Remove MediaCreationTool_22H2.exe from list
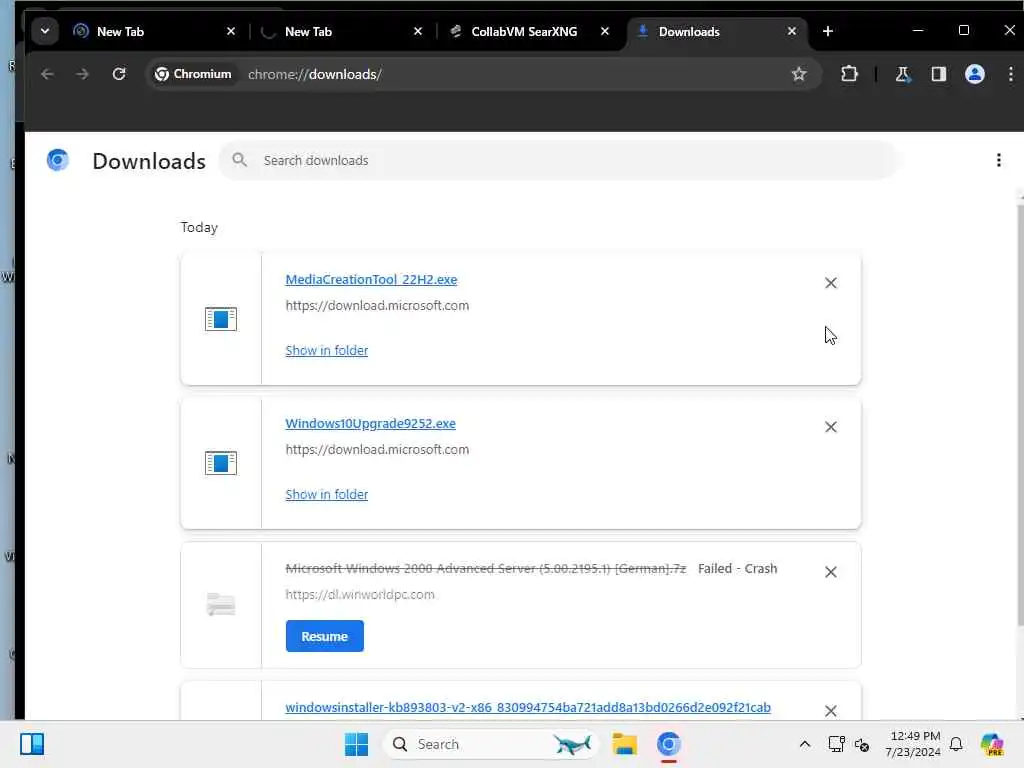The height and width of the screenshot is (768, 1024). 831,283
